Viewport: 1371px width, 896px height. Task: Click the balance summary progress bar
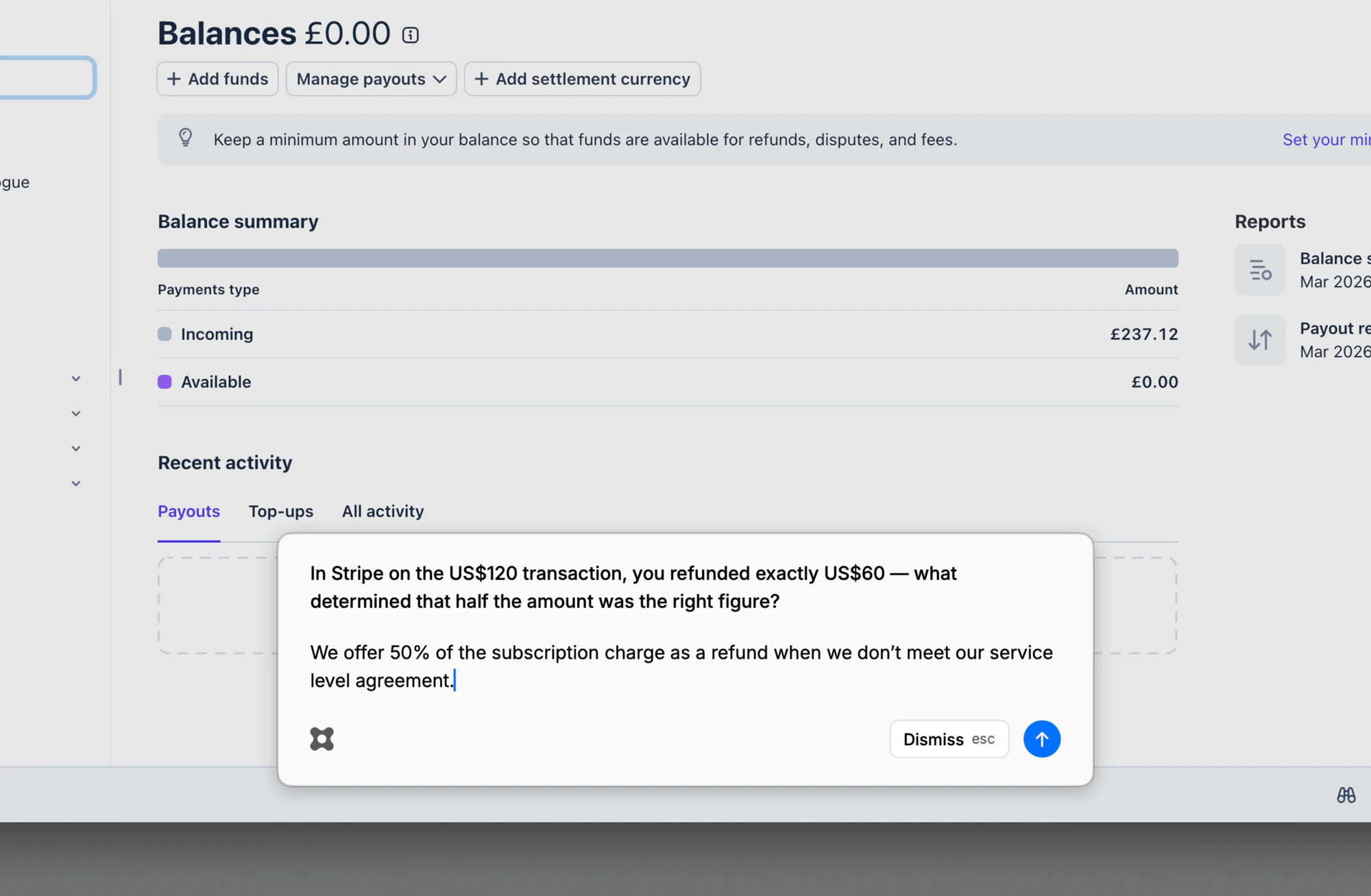click(x=667, y=258)
